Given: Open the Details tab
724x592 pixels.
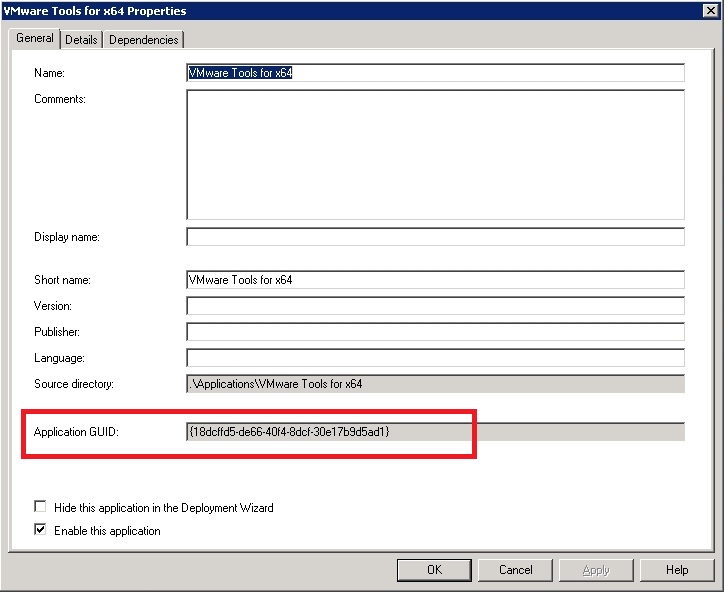Looking at the screenshot, I should [81, 40].
